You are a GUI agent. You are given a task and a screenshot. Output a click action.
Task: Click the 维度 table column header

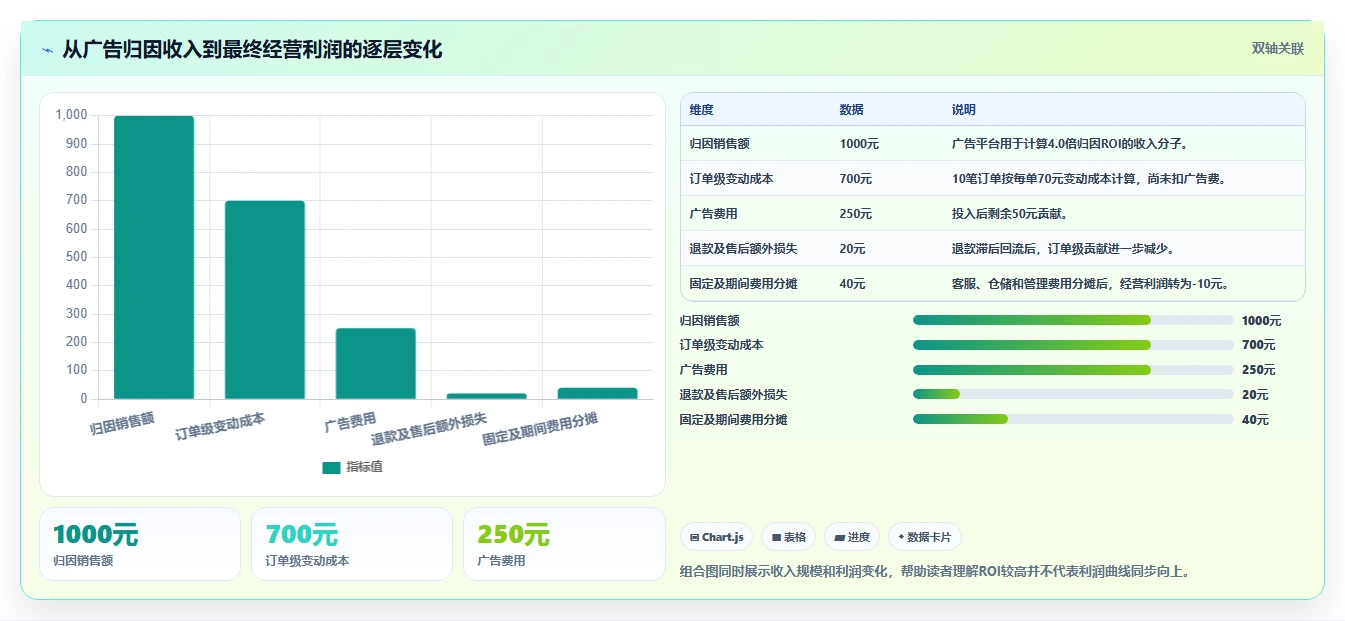tap(702, 110)
